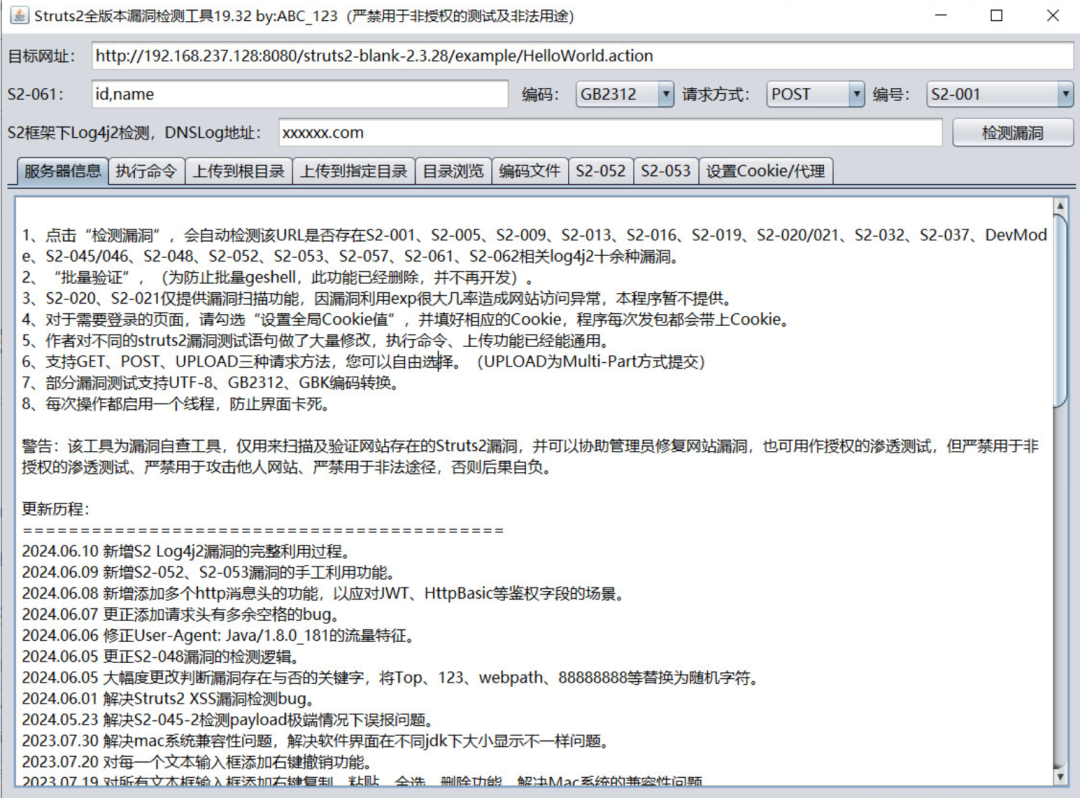Click the line 2024.06.05 更正S2-048漏洞

tap(160, 657)
